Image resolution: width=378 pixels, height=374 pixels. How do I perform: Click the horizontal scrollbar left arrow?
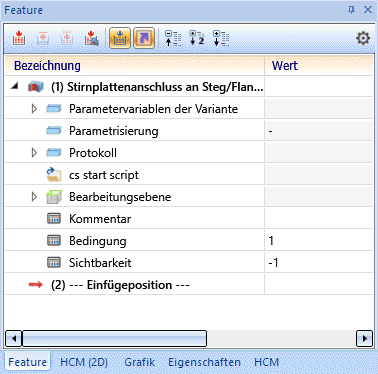[x=14, y=339]
